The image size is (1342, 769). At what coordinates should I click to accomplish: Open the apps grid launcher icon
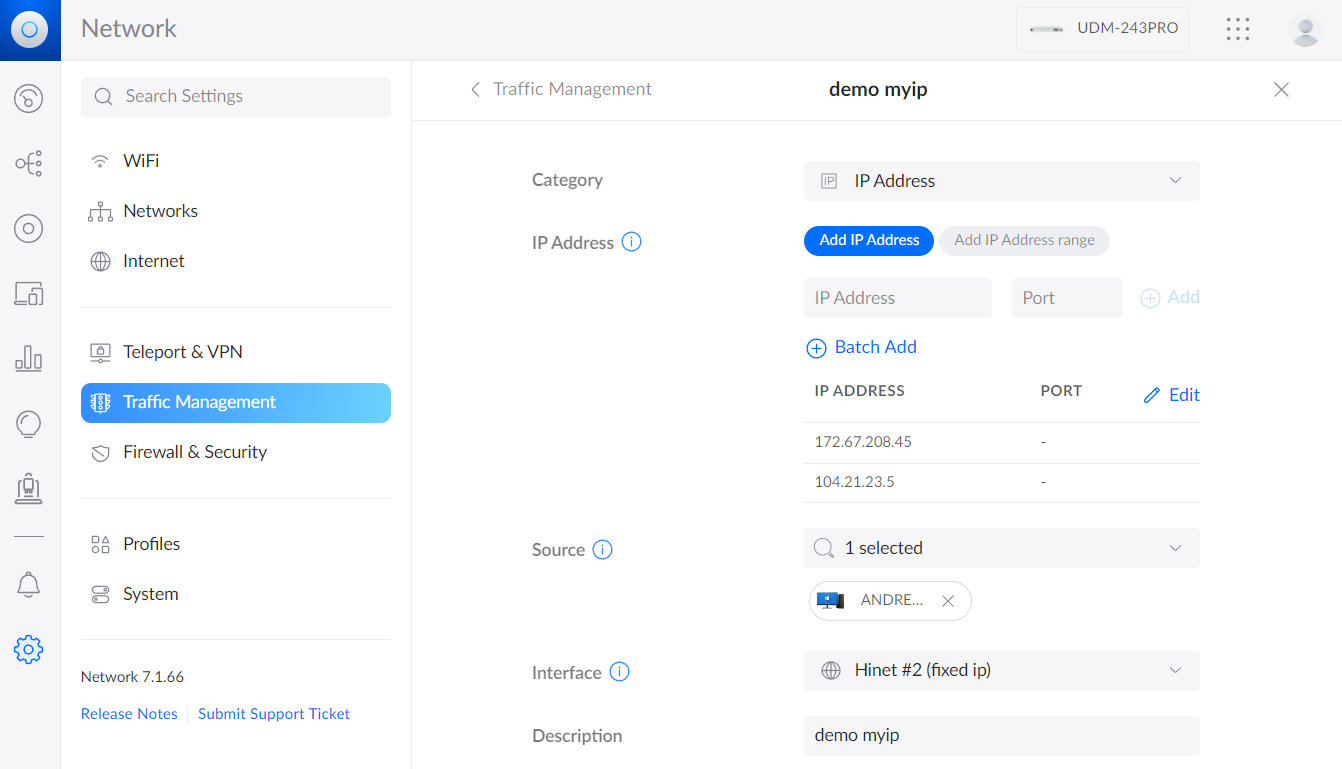click(1238, 29)
